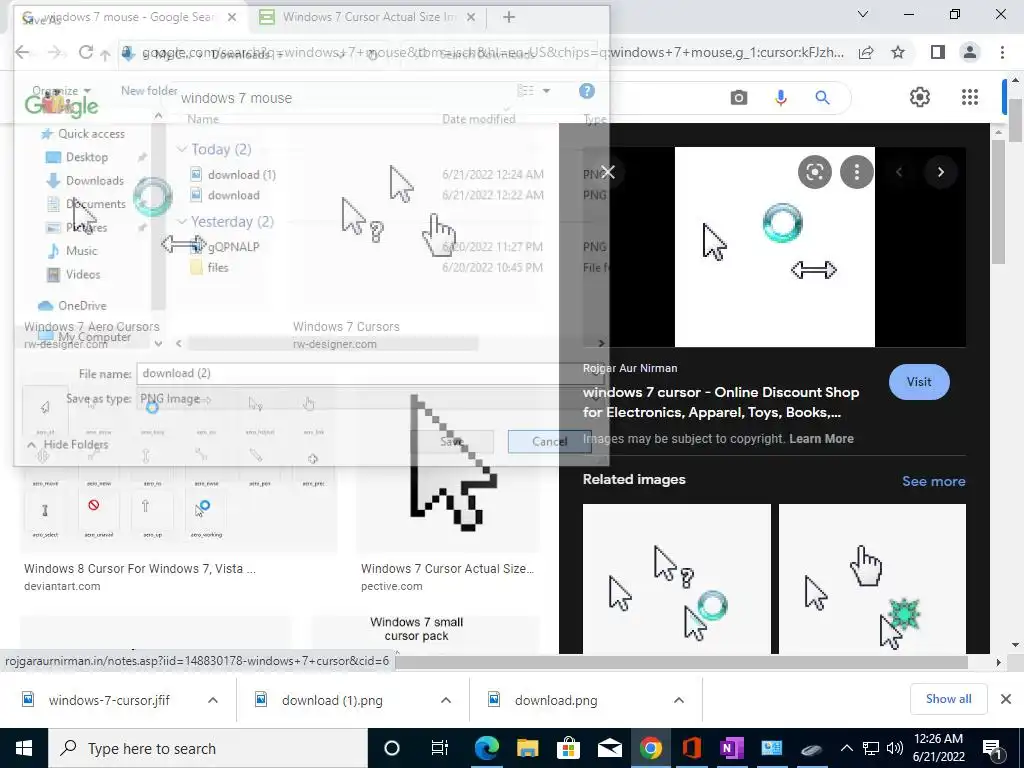Open related image with hand cursor
Viewport: 1024px width, 768px height.
point(872,578)
